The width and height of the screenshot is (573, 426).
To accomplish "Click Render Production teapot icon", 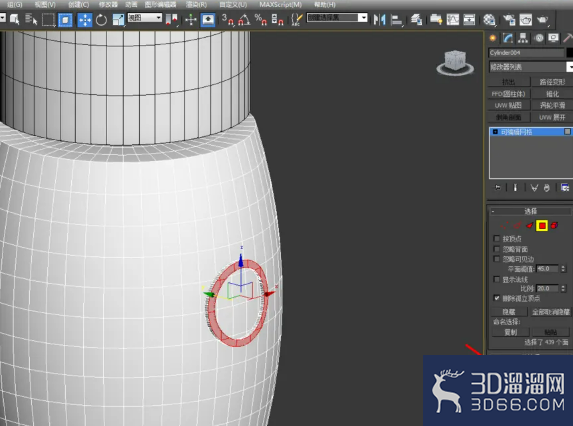I will (542, 19).
